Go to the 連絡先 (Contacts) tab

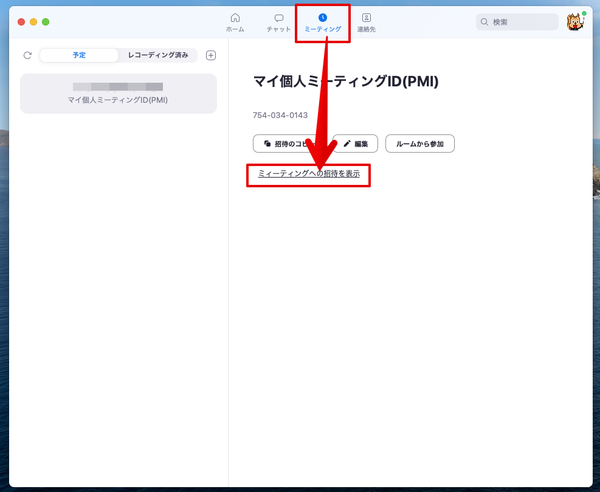tap(367, 22)
